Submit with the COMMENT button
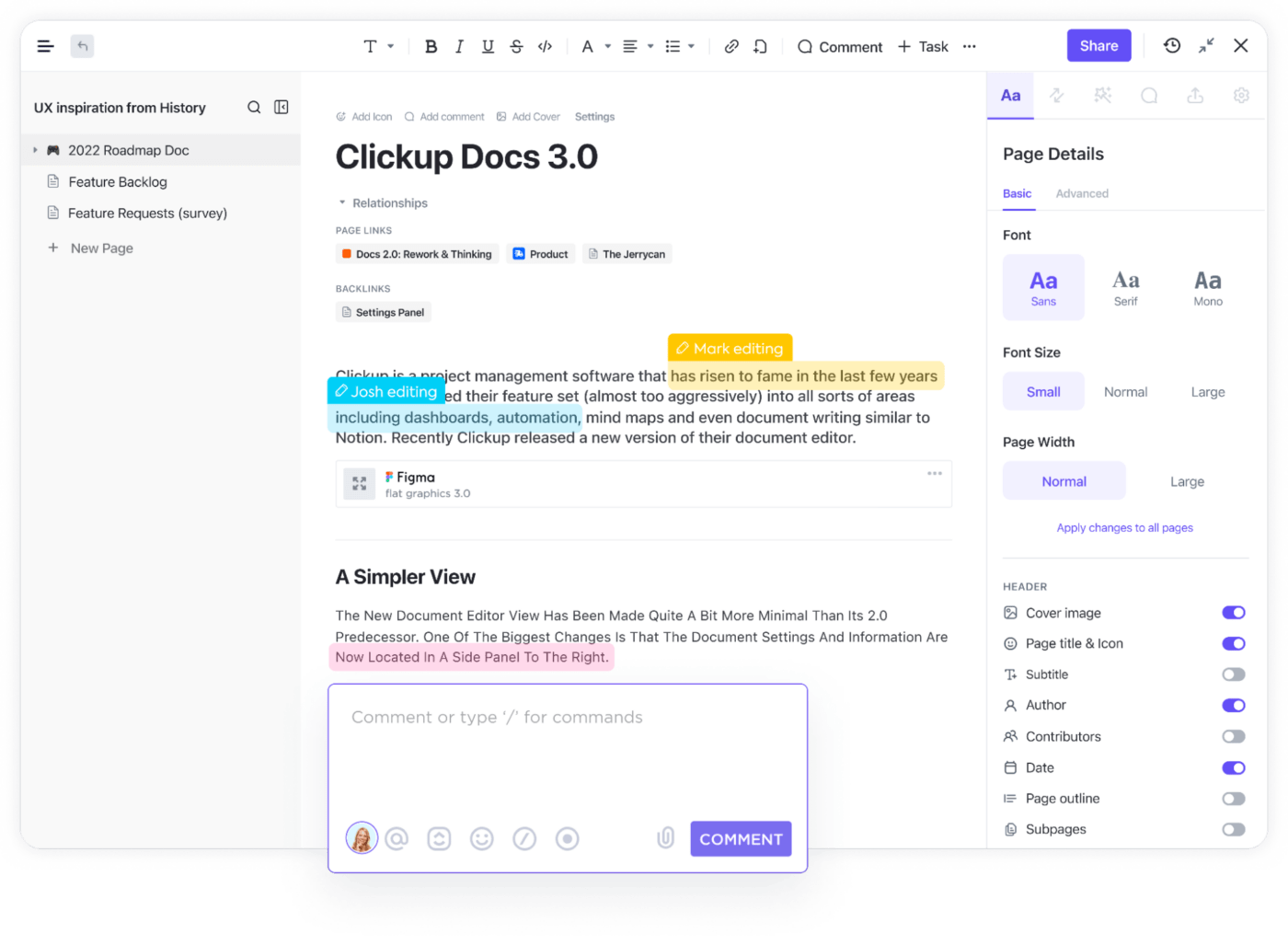 [x=741, y=839]
